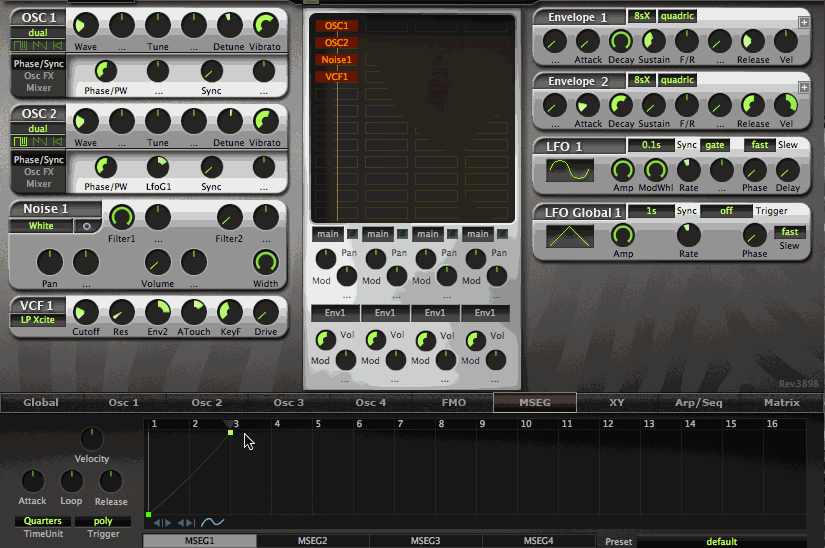Toggle the small box beside second main lane
The width and height of the screenshot is (825, 548).
(x=402, y=234)
